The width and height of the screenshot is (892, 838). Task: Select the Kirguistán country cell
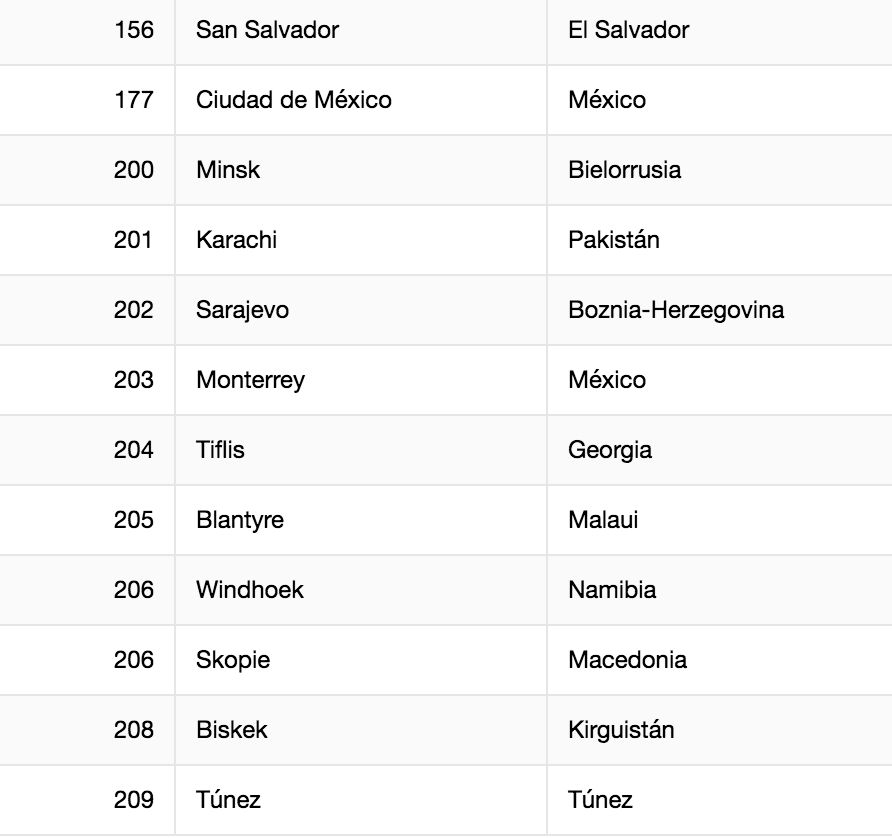[x=621, y=730]
